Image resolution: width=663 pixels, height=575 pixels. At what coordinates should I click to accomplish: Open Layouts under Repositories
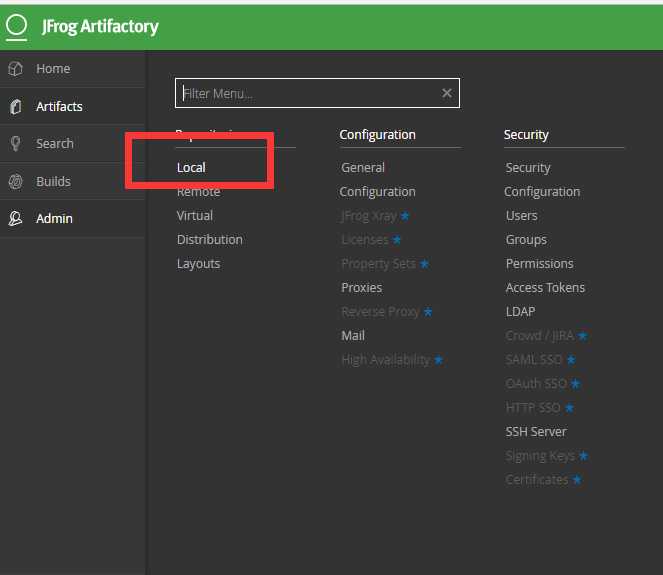198,264
